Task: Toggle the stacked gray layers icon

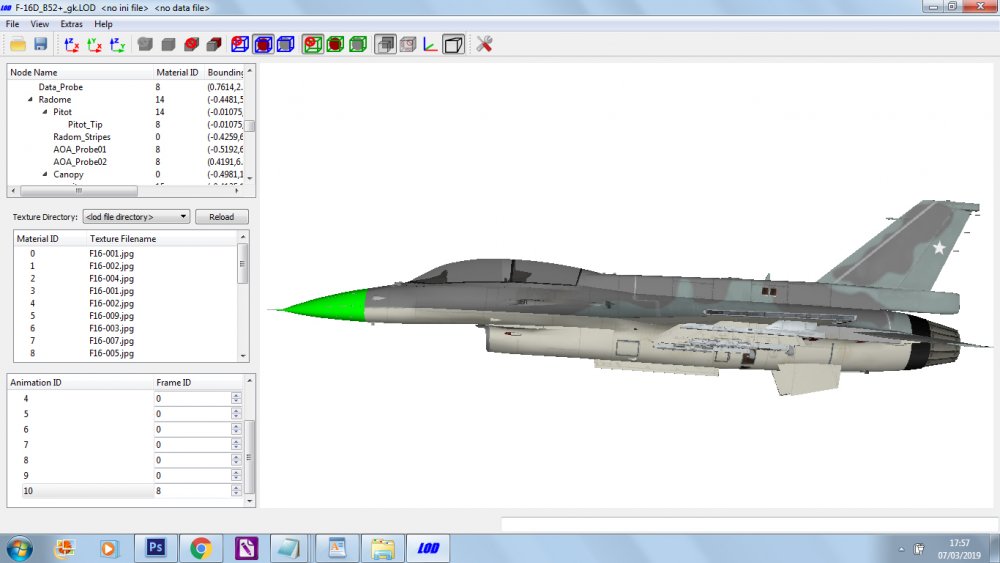Action: click(x=385, y=44)
